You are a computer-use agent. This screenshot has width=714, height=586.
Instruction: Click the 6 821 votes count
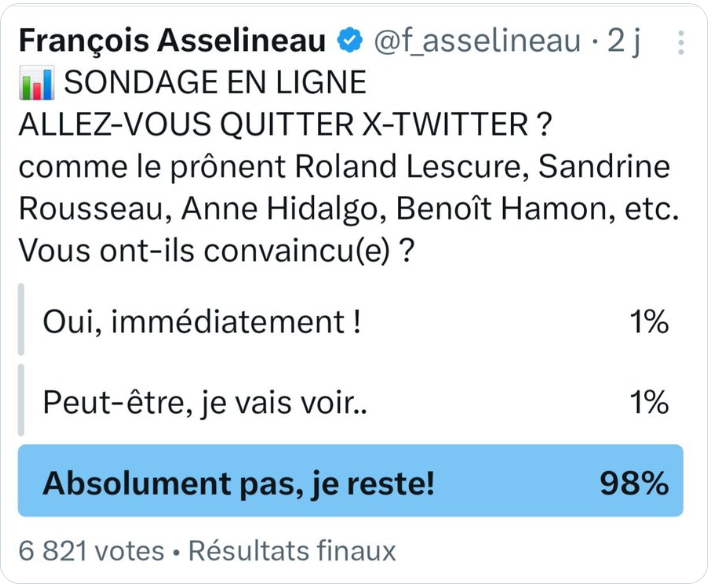click(x=91, y=551)
